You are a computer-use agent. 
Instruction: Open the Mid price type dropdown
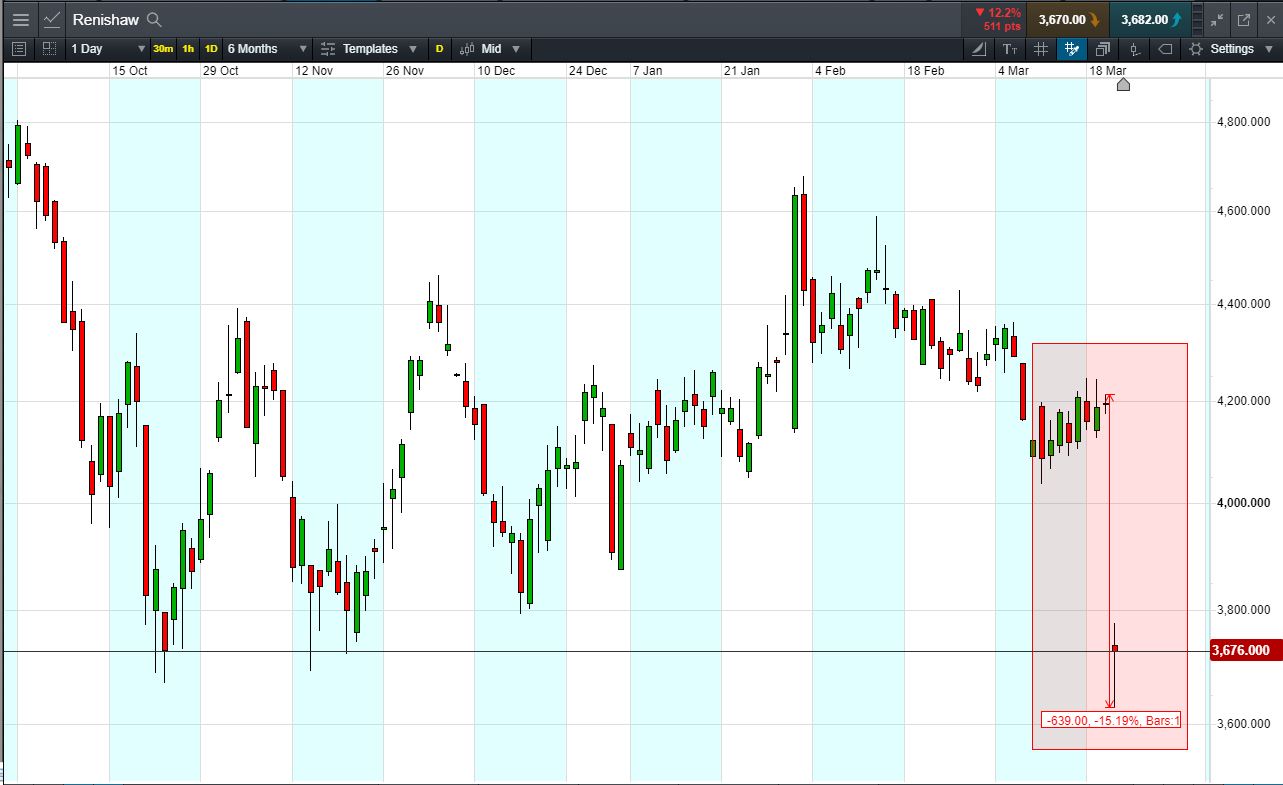coord(492,48)
